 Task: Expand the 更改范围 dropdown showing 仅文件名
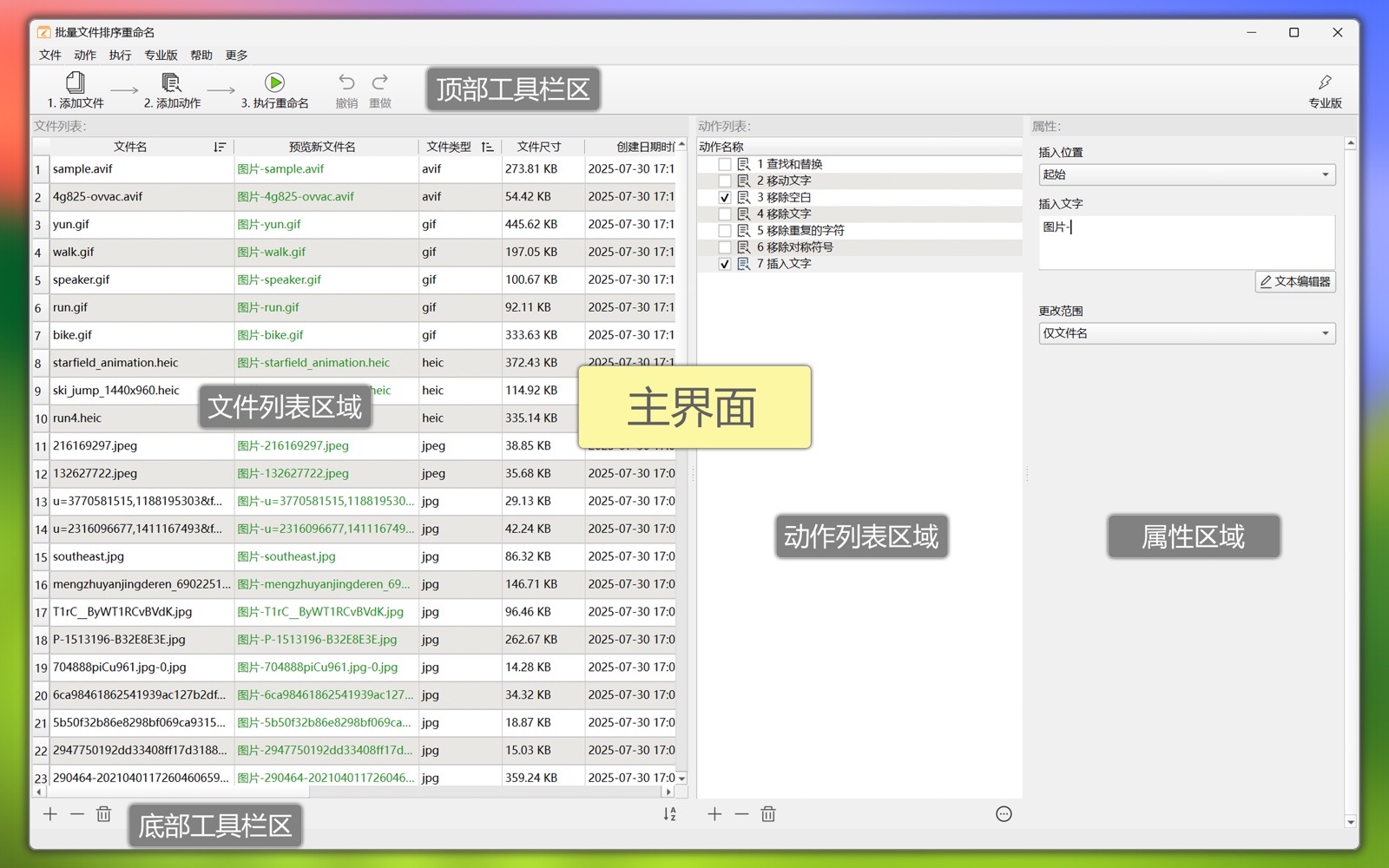click(x=1186, y=333)
